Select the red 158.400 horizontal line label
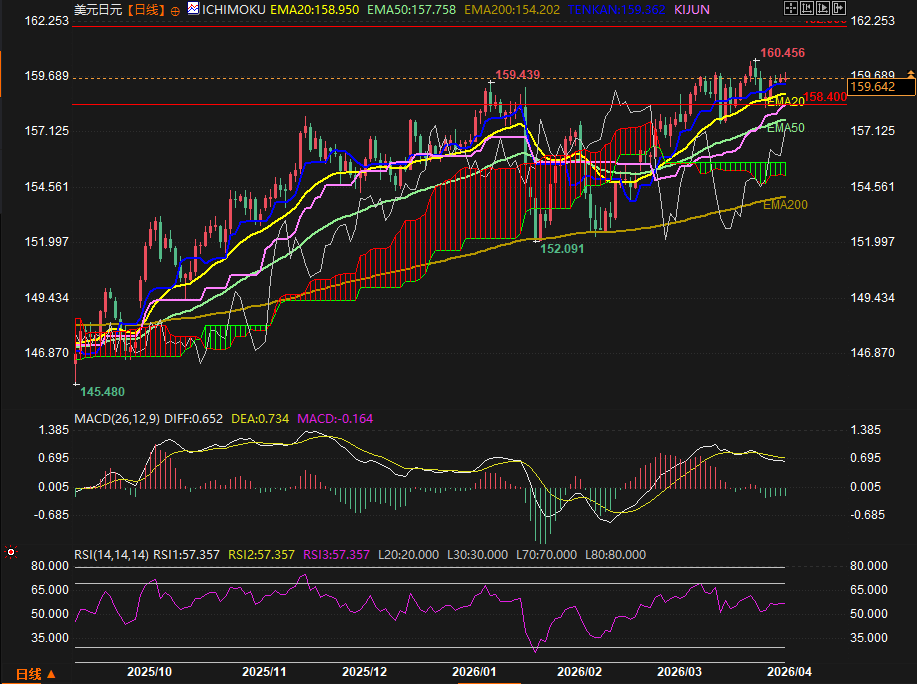 pos(825,97)
